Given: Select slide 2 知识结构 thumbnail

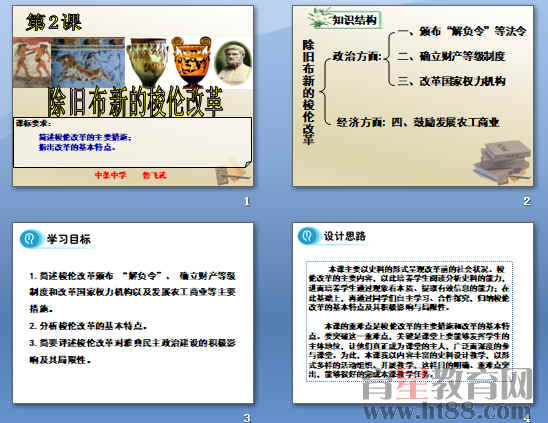Looking at the screenshot, I should click(413, 96).
